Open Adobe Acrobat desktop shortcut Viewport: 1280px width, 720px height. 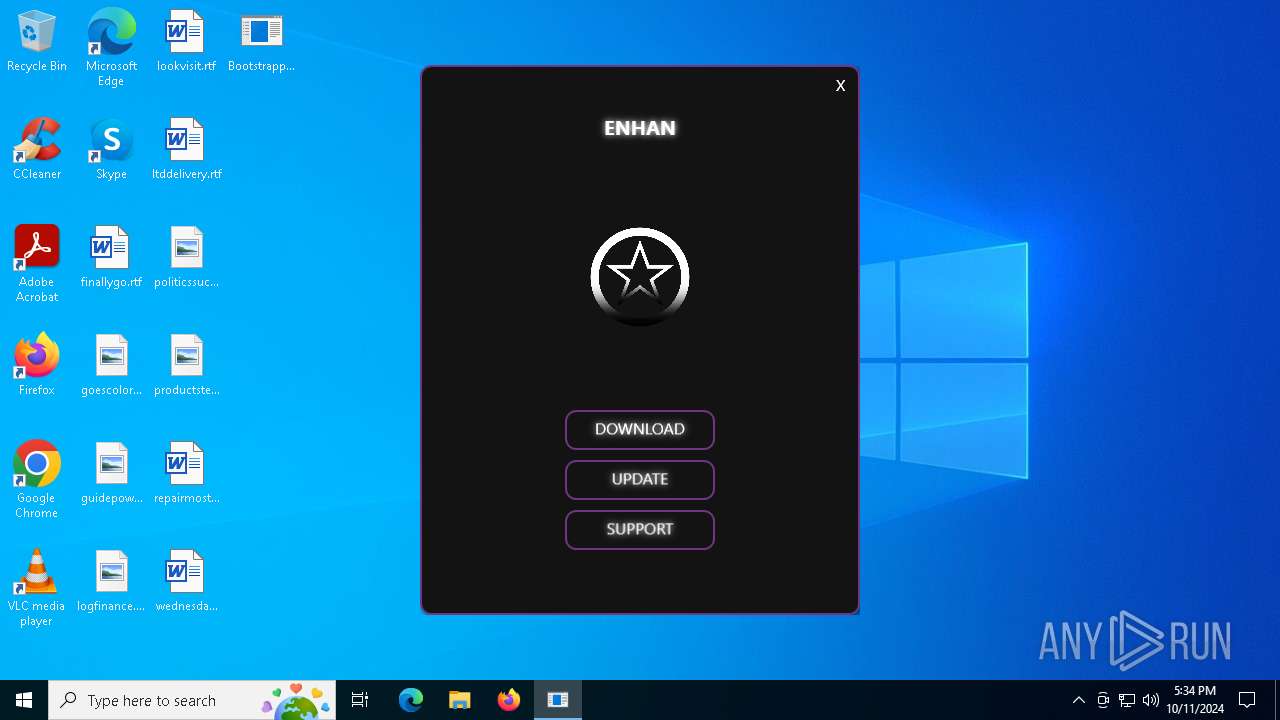pos(37,263)
